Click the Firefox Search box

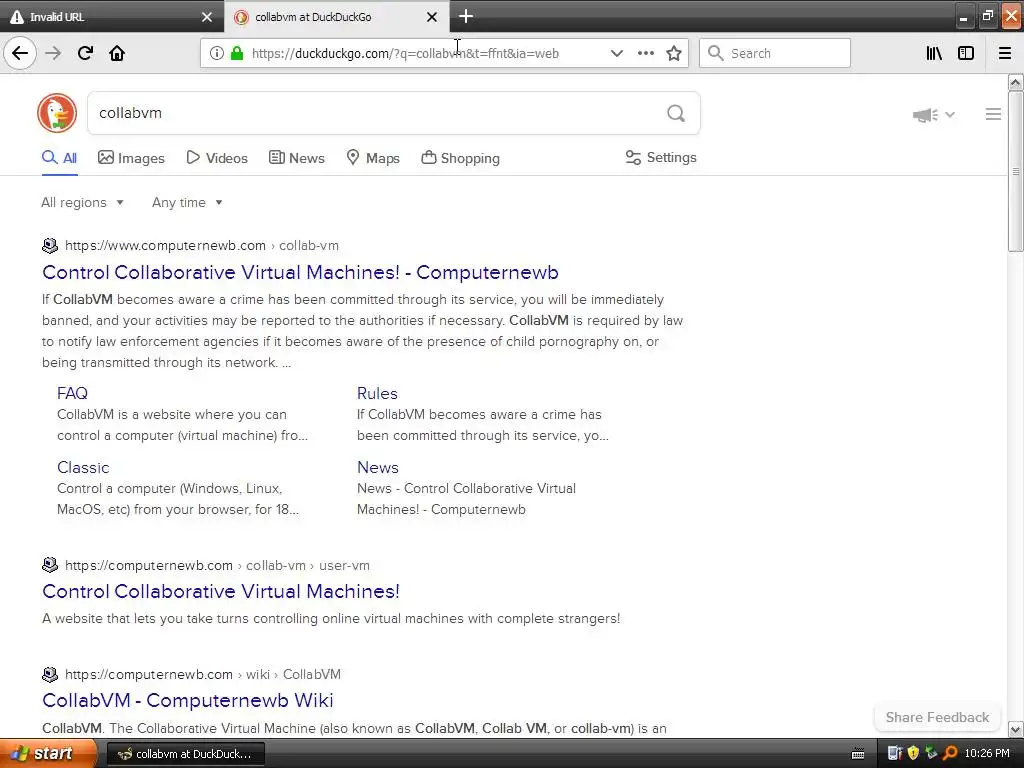[775, 53]
